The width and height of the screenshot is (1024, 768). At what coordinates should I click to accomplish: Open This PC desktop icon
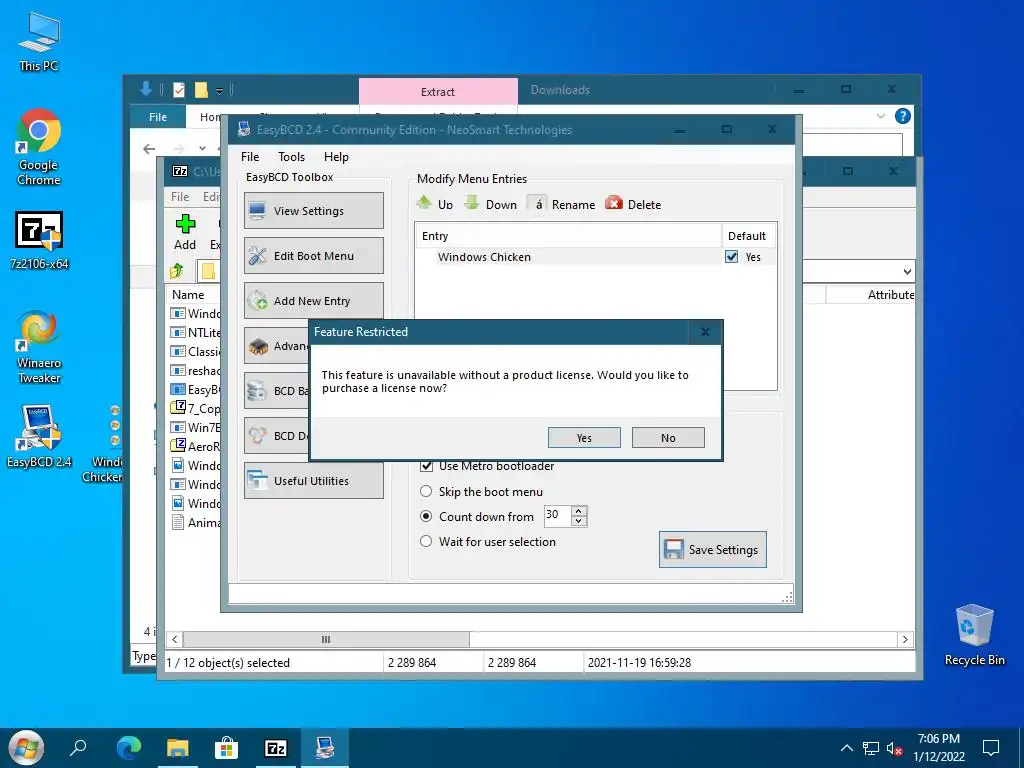click(39, 42)
